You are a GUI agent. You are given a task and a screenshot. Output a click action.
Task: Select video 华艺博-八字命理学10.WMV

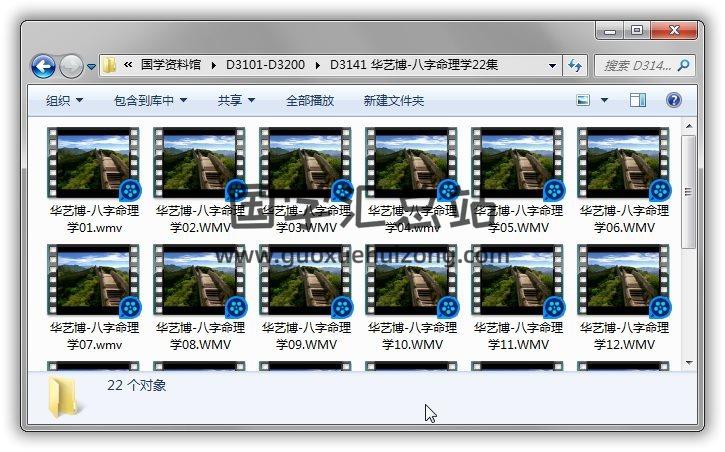(x=412, y=298)
